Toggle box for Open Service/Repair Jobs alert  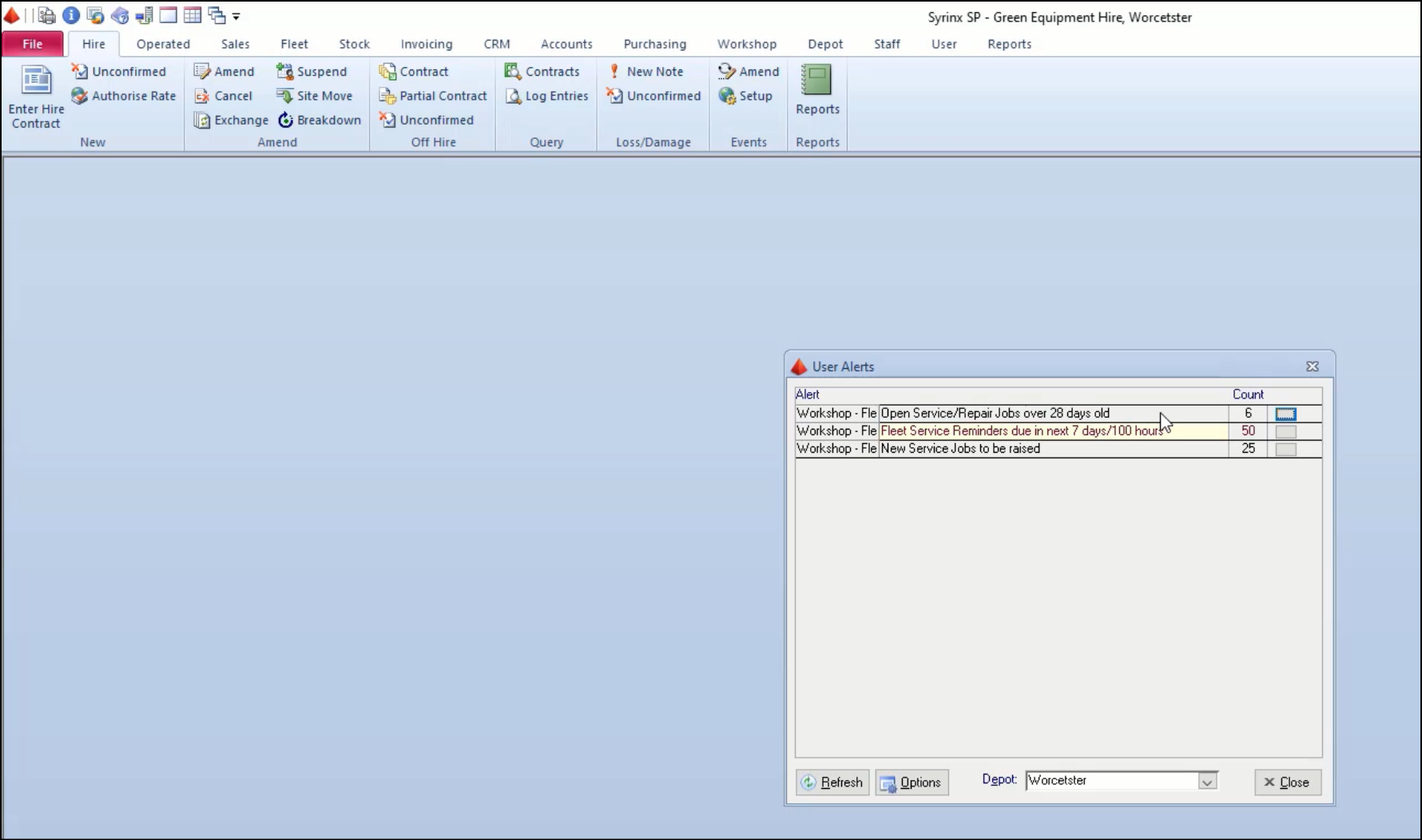1285,414
